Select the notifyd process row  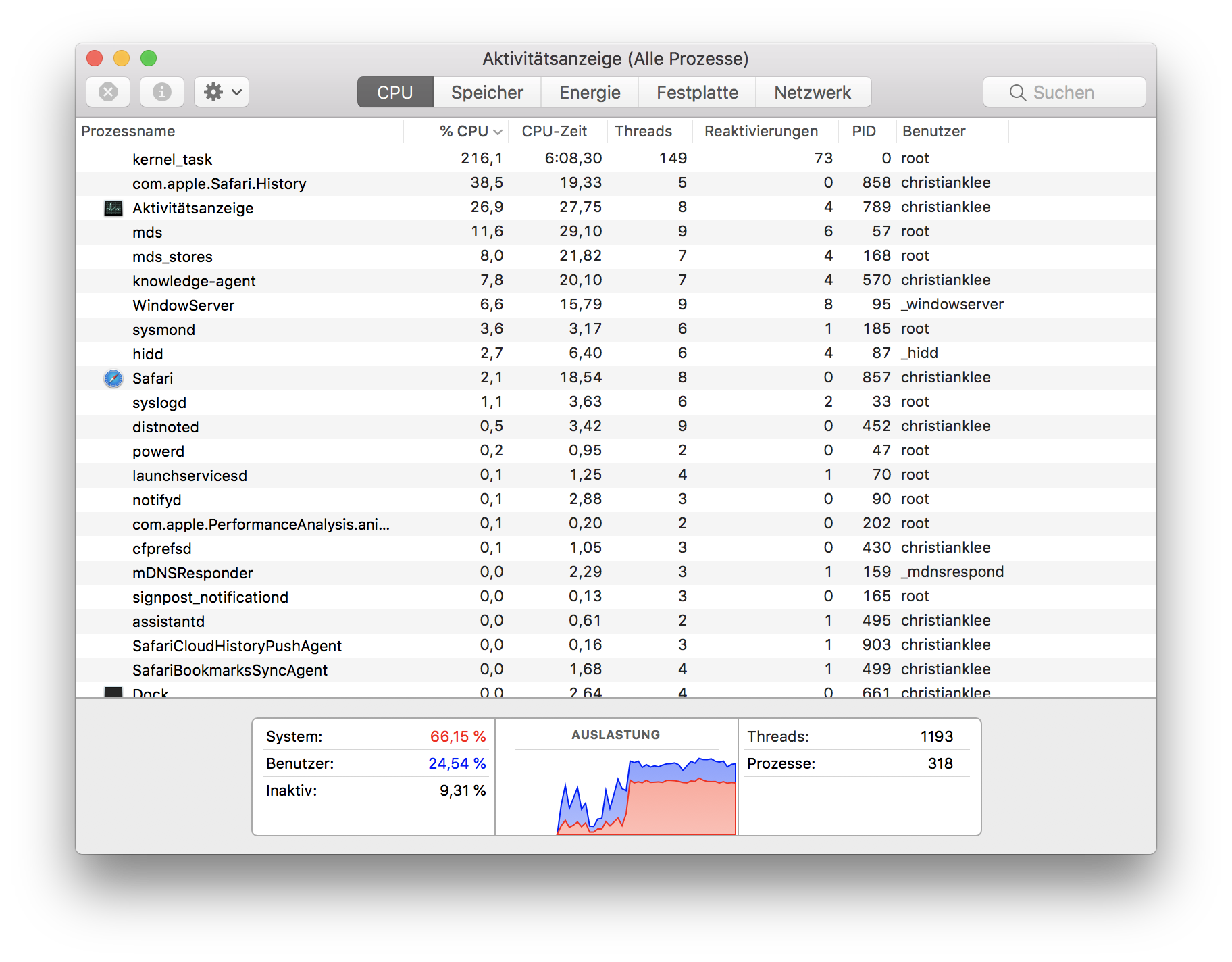pos(616,499)
